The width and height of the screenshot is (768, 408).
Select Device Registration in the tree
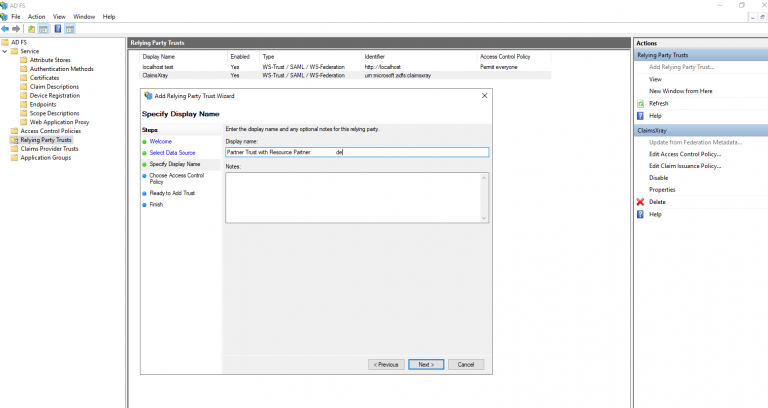55,96
